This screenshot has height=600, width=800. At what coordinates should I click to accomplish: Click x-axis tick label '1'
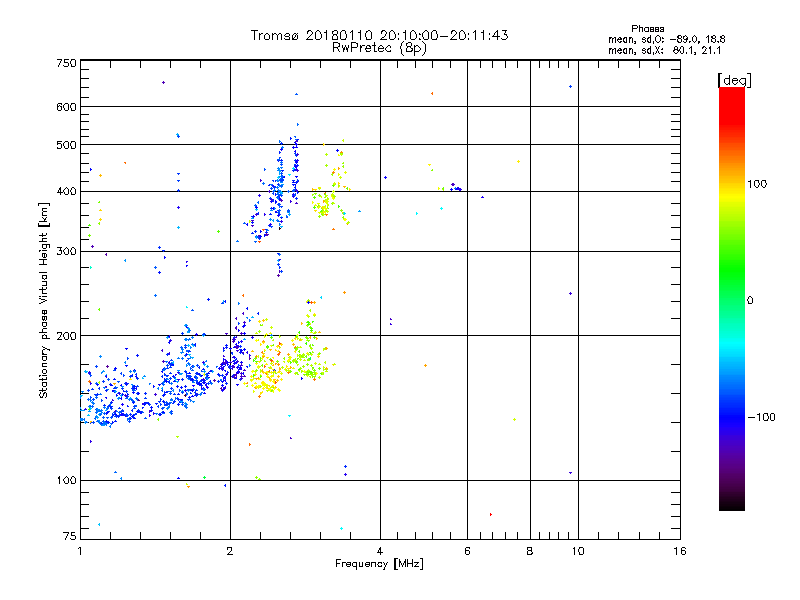tap(80, 551)
